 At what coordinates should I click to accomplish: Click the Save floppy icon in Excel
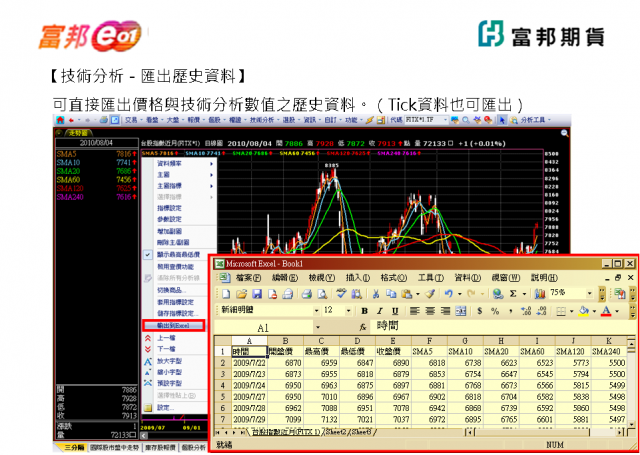(x=257, y=293)
